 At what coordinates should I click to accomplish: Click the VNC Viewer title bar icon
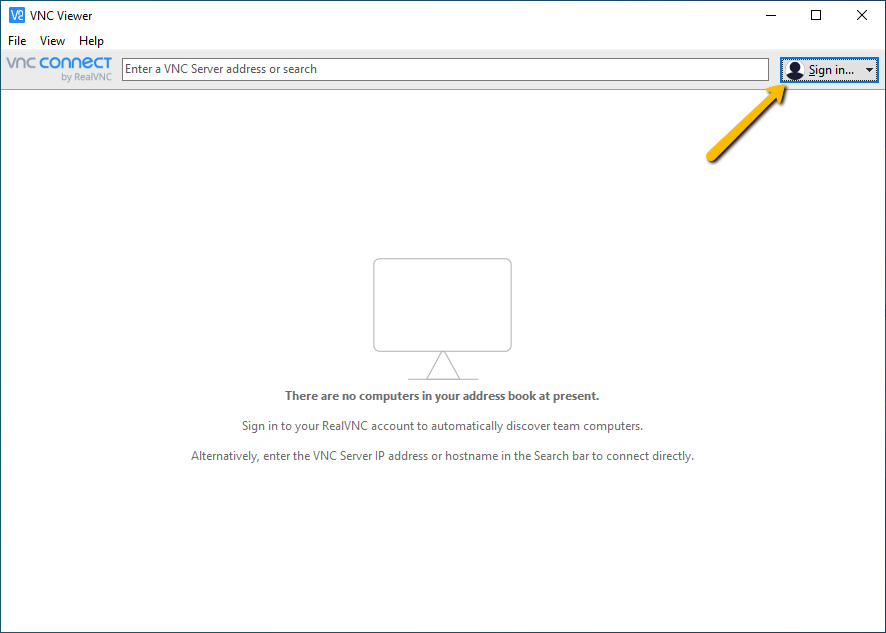[16, 15]
